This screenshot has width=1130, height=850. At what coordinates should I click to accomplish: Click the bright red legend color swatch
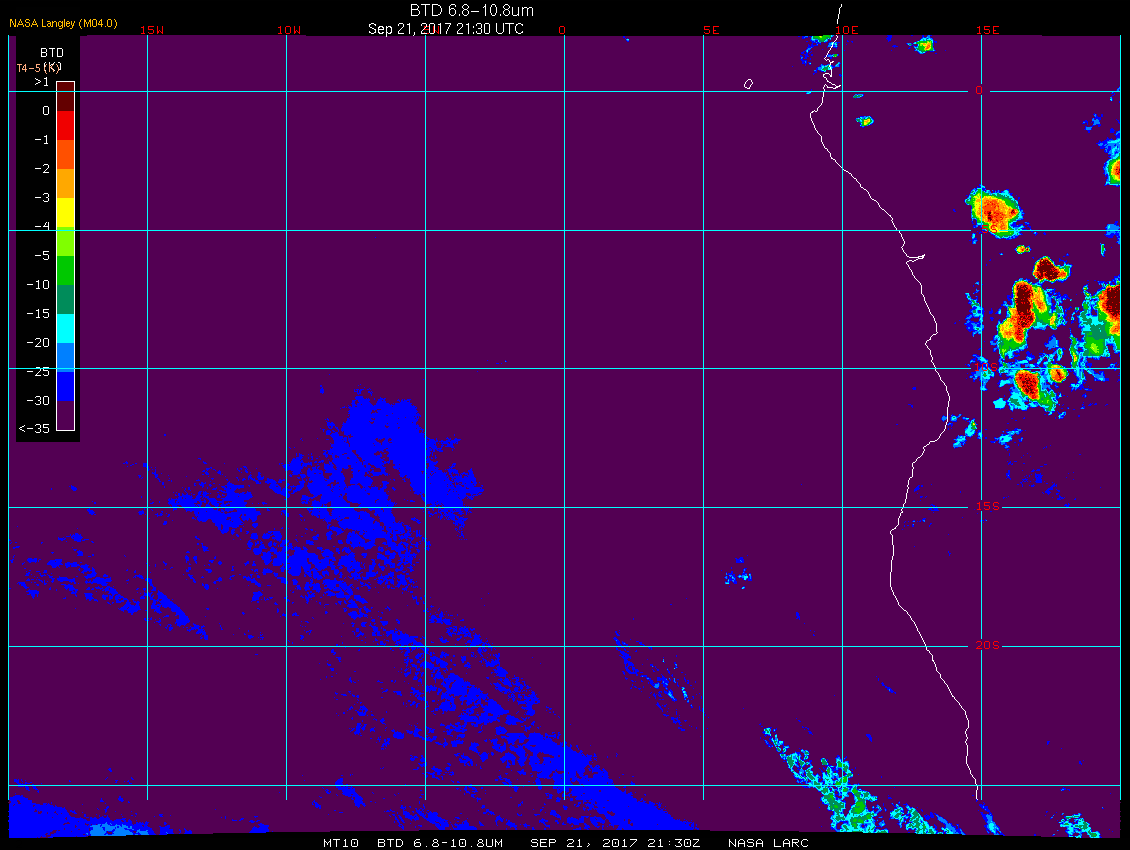point(66,125)
